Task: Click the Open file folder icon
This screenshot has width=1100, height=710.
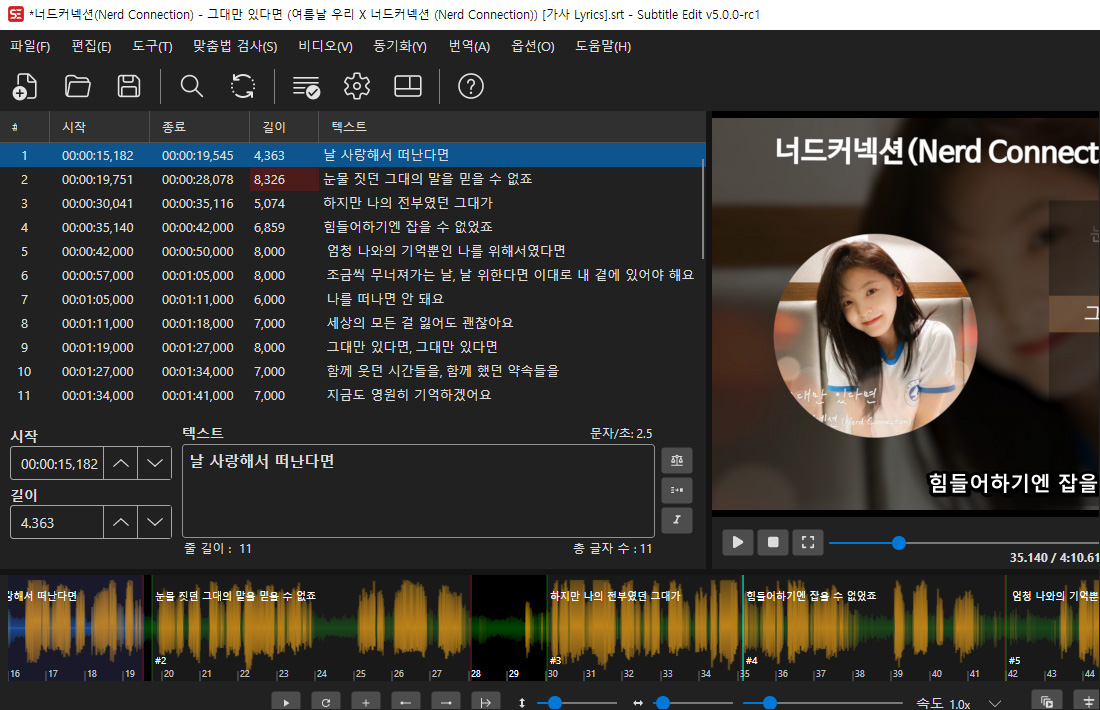Action: (77, 86)
